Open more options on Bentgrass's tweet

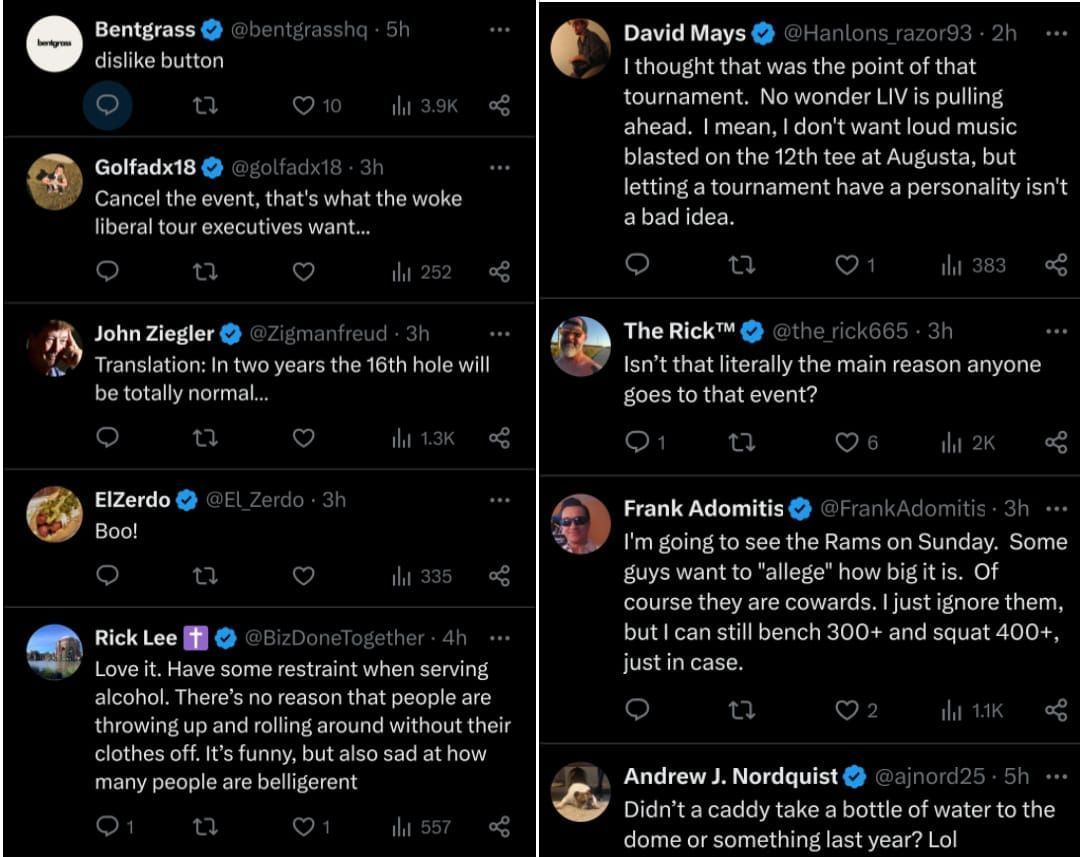(x=500, y=28)
